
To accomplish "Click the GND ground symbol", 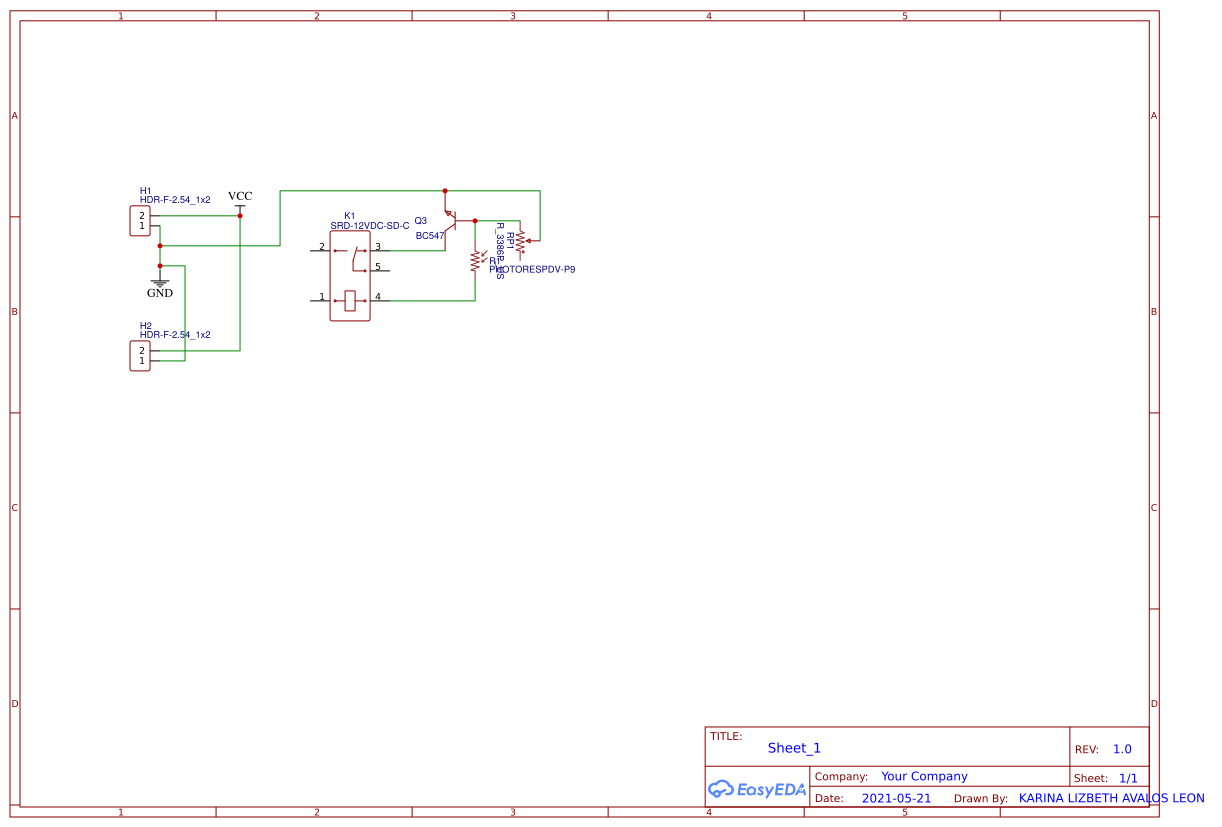I will pyautogui.click(x=160, y=283).
